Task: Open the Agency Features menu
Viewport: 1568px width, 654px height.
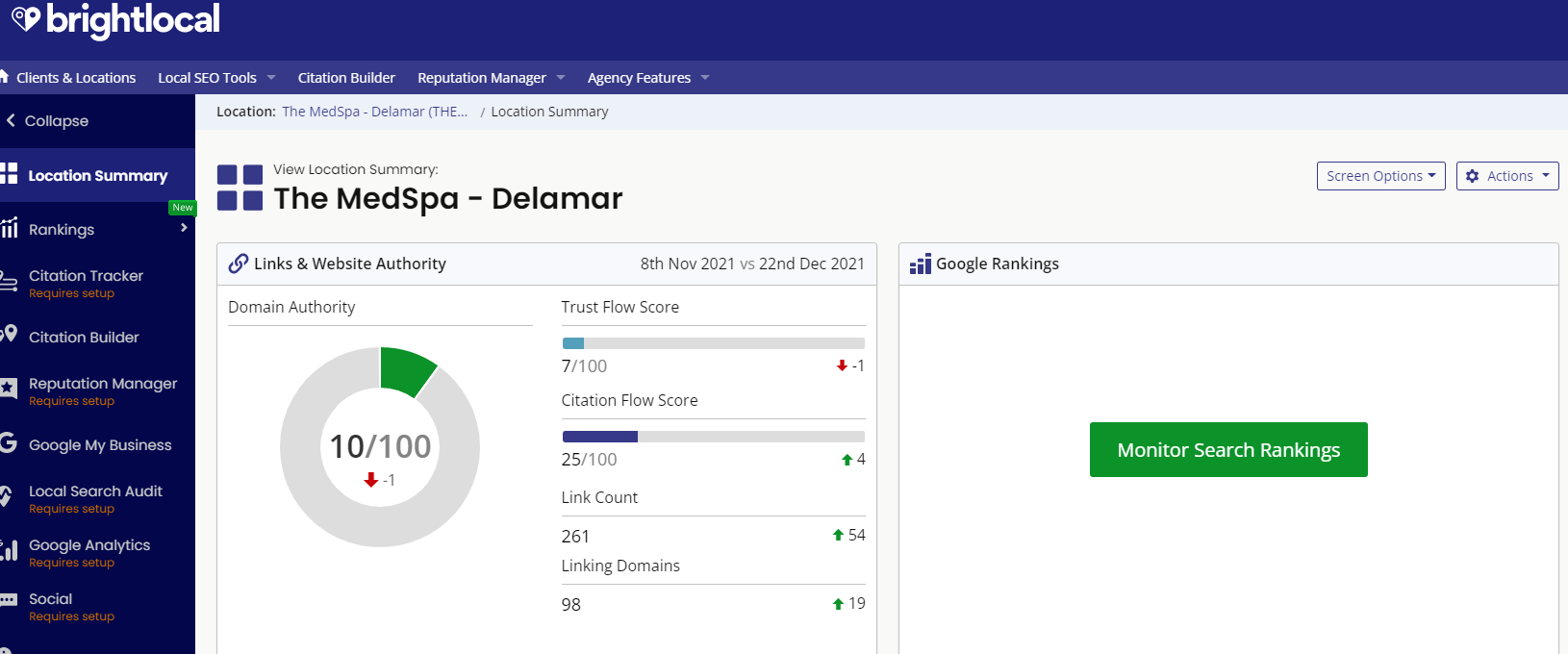Action: point(648,78)
